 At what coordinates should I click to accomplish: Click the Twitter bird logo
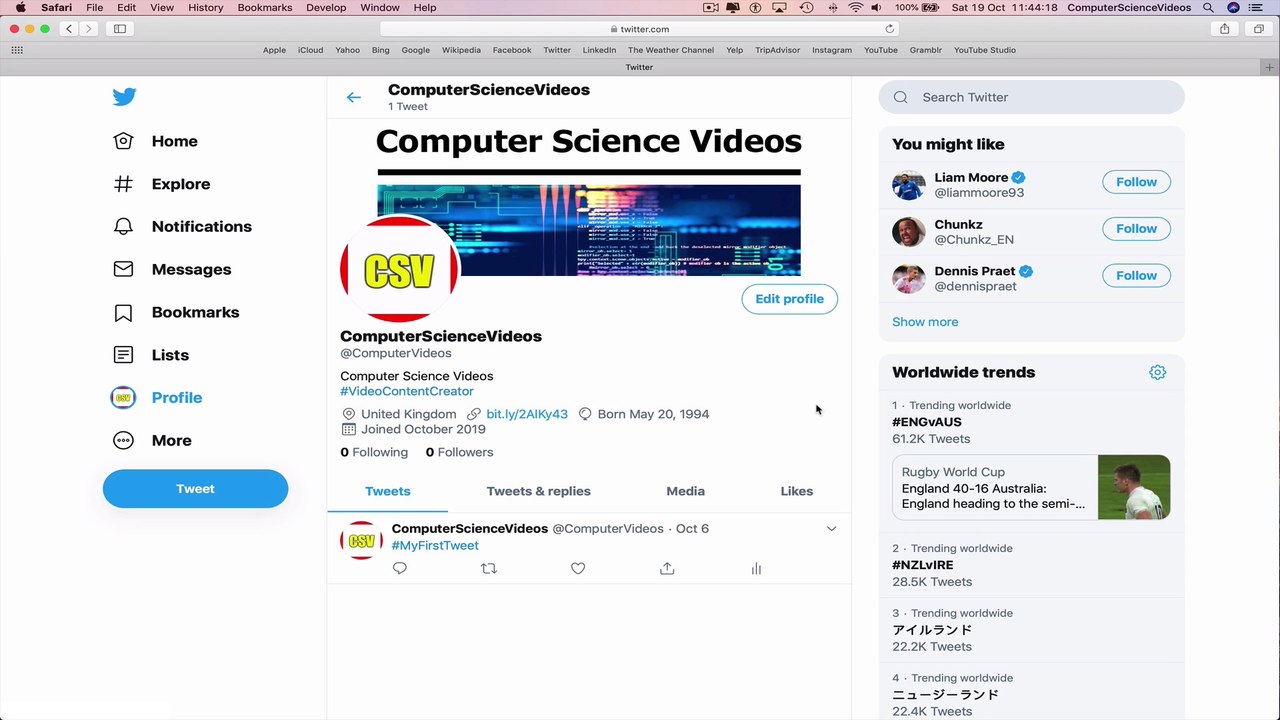point(124,97)
